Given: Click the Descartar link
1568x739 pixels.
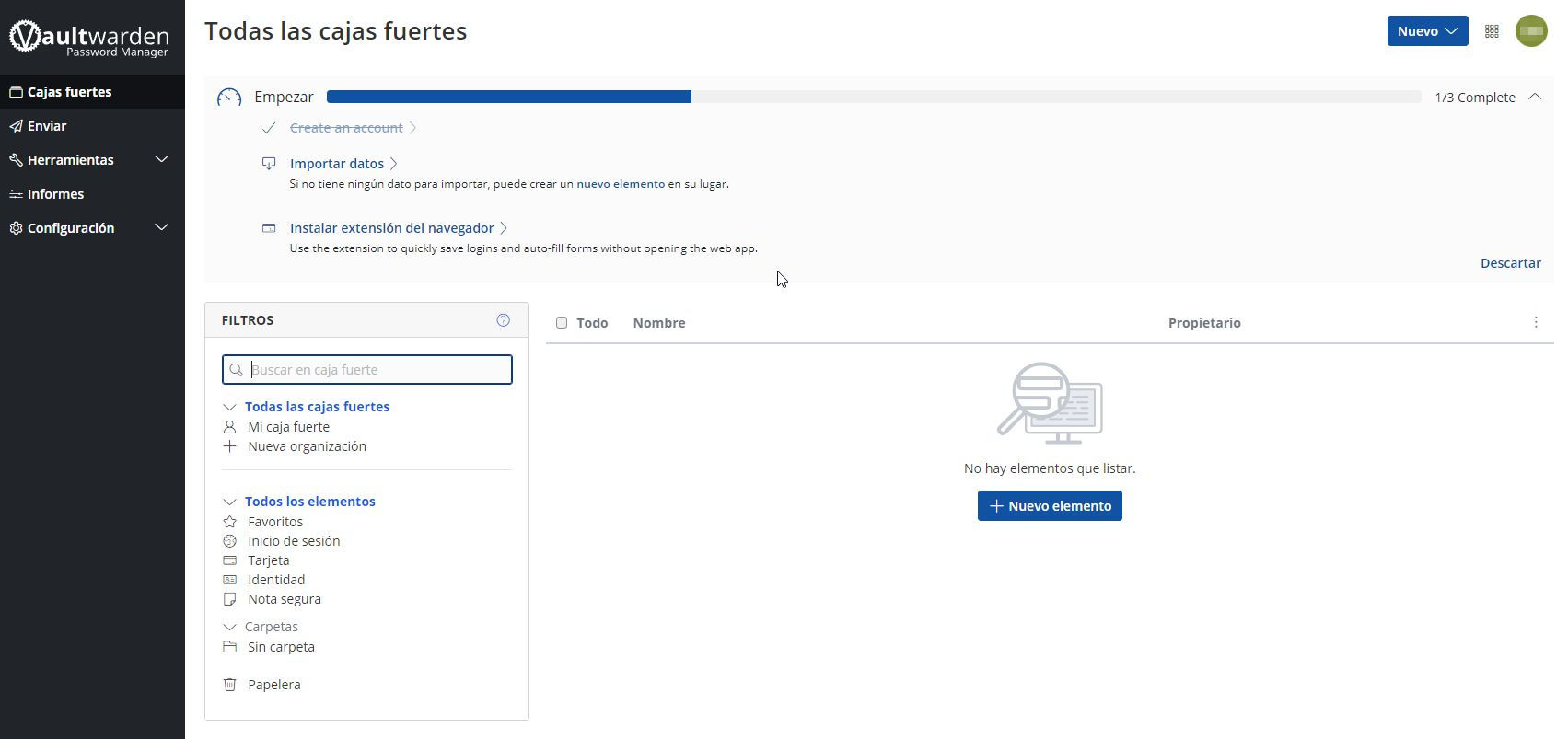Looking at the screenshot, I should [1510, 263].
